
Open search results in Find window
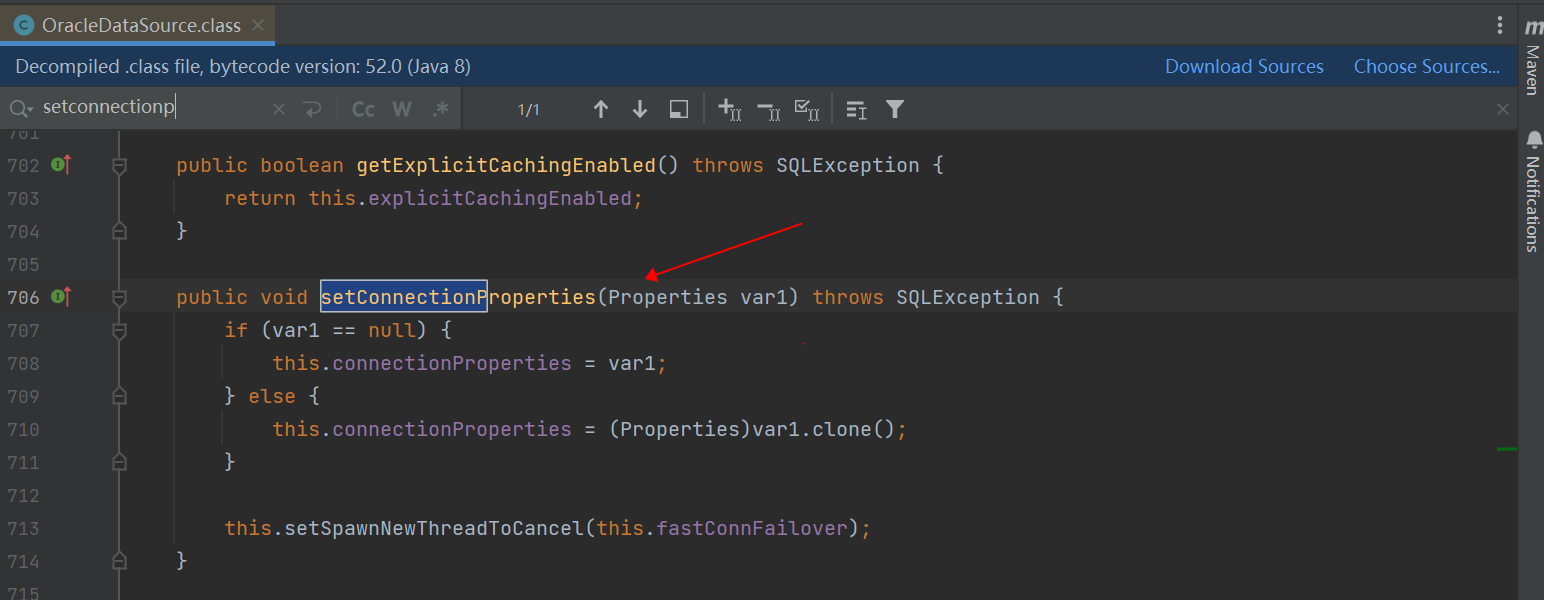click(679, 109)
